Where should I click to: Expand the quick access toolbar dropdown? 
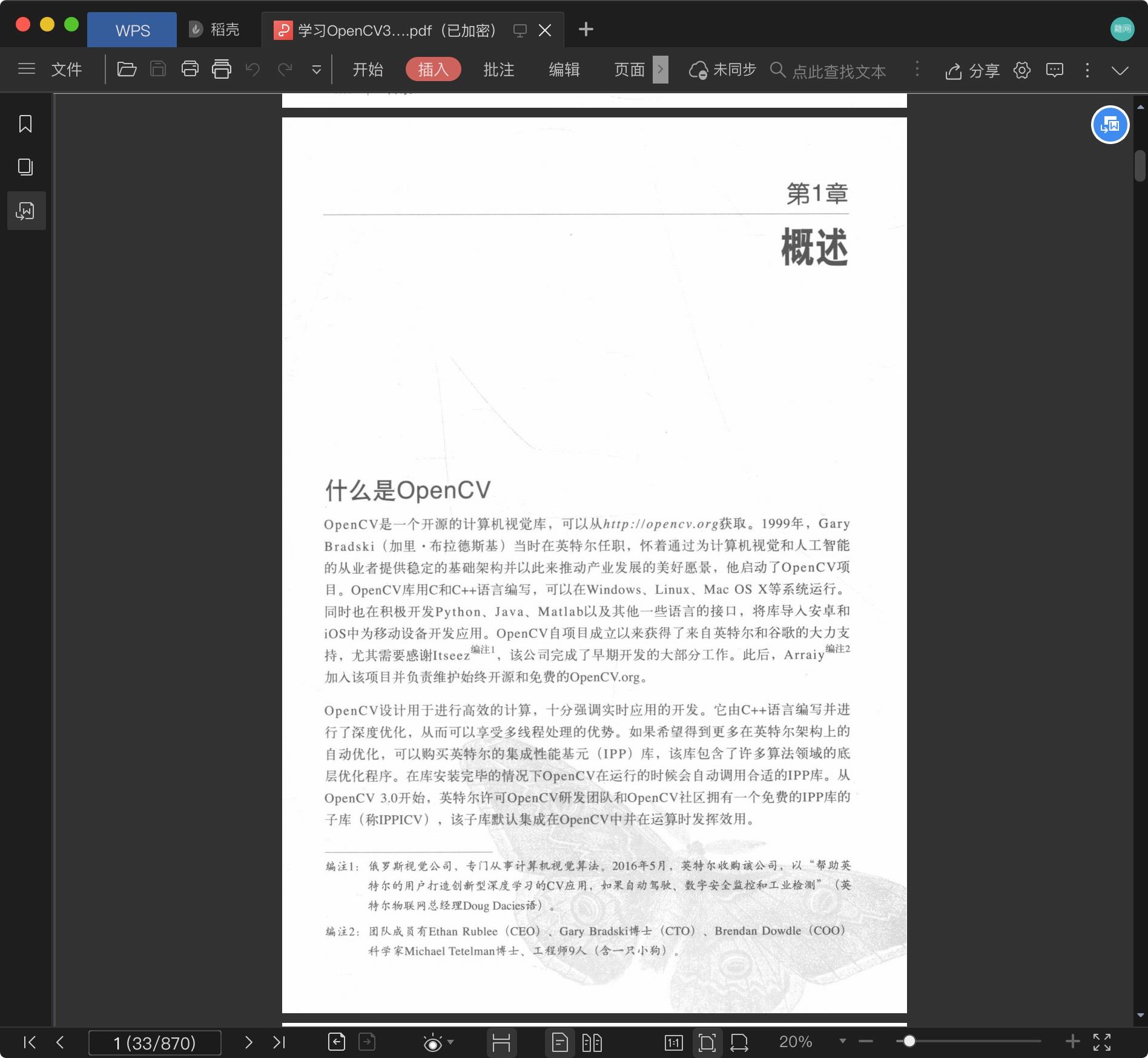click(x=316, y=70)
